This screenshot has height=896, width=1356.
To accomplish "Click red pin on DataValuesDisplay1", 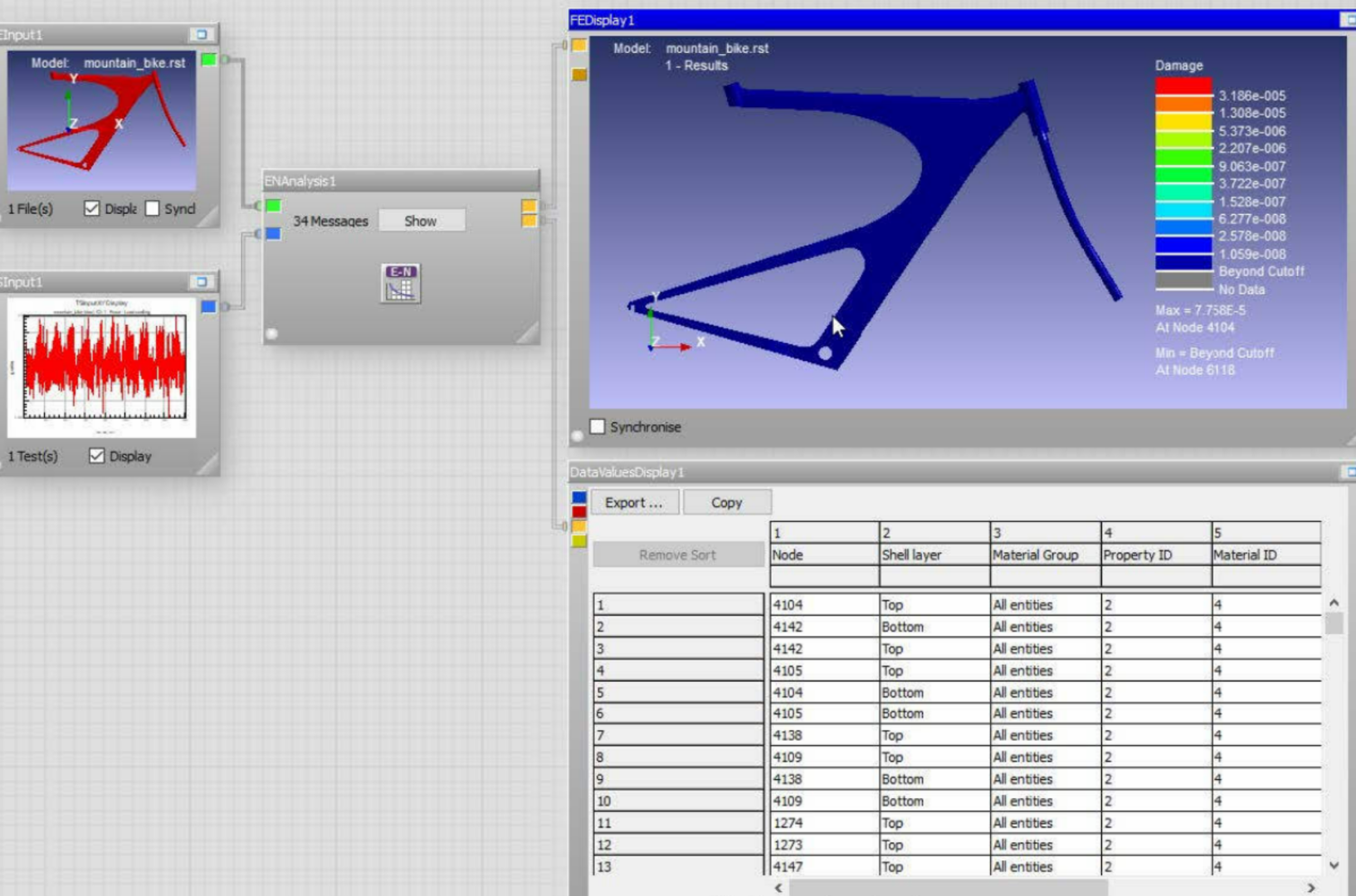I will (x=579, y=512).
